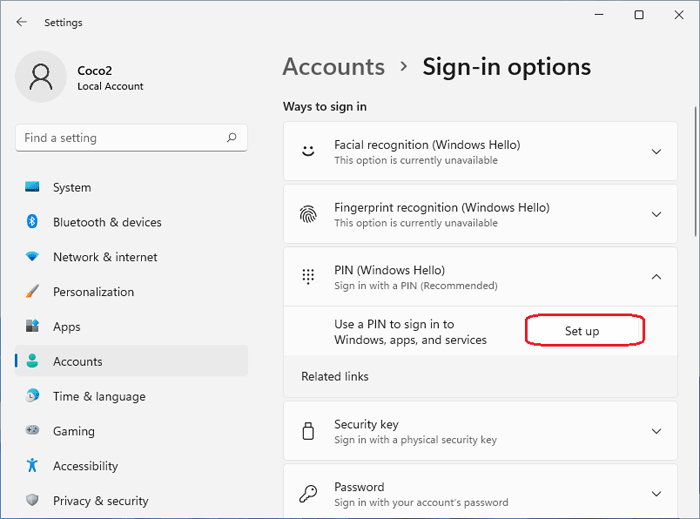The width and height of the screenshot is (700, 519).
Task: Click Security key title text
Action: tap(366, 424)
